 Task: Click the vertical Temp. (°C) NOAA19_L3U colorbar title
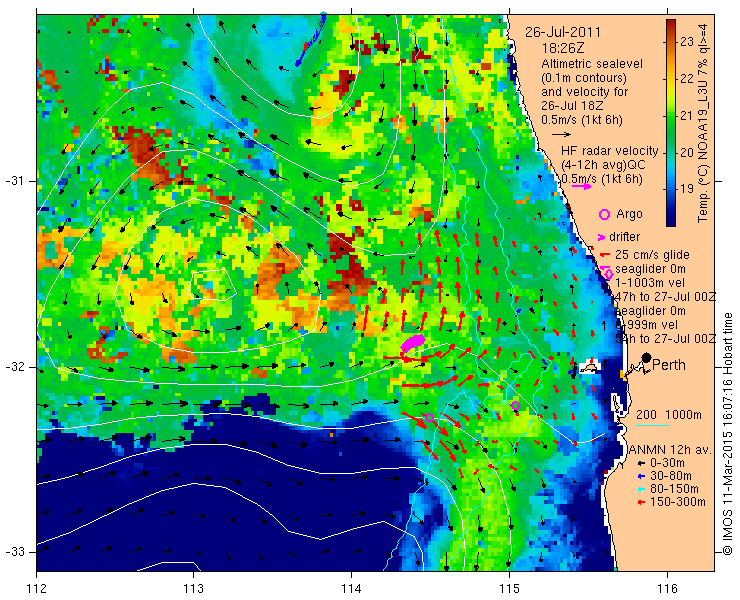click(x=703, y=122)
